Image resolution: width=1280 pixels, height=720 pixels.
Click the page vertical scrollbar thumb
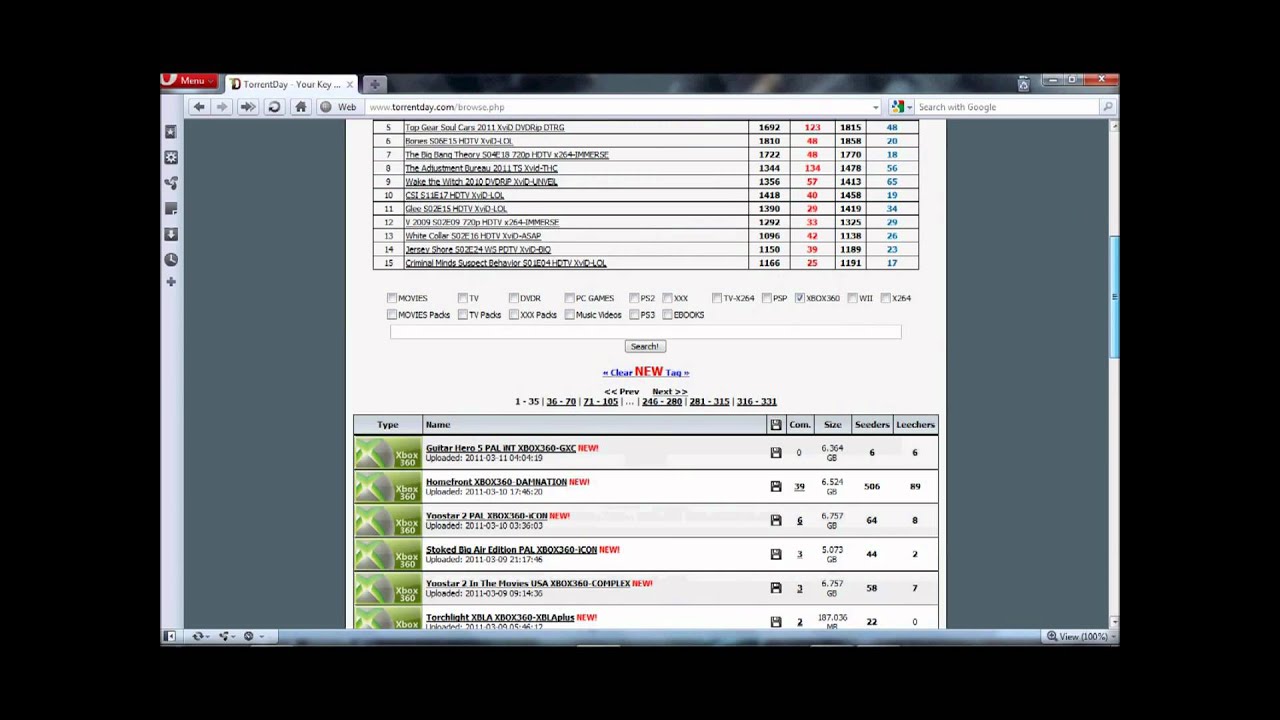1114,296
